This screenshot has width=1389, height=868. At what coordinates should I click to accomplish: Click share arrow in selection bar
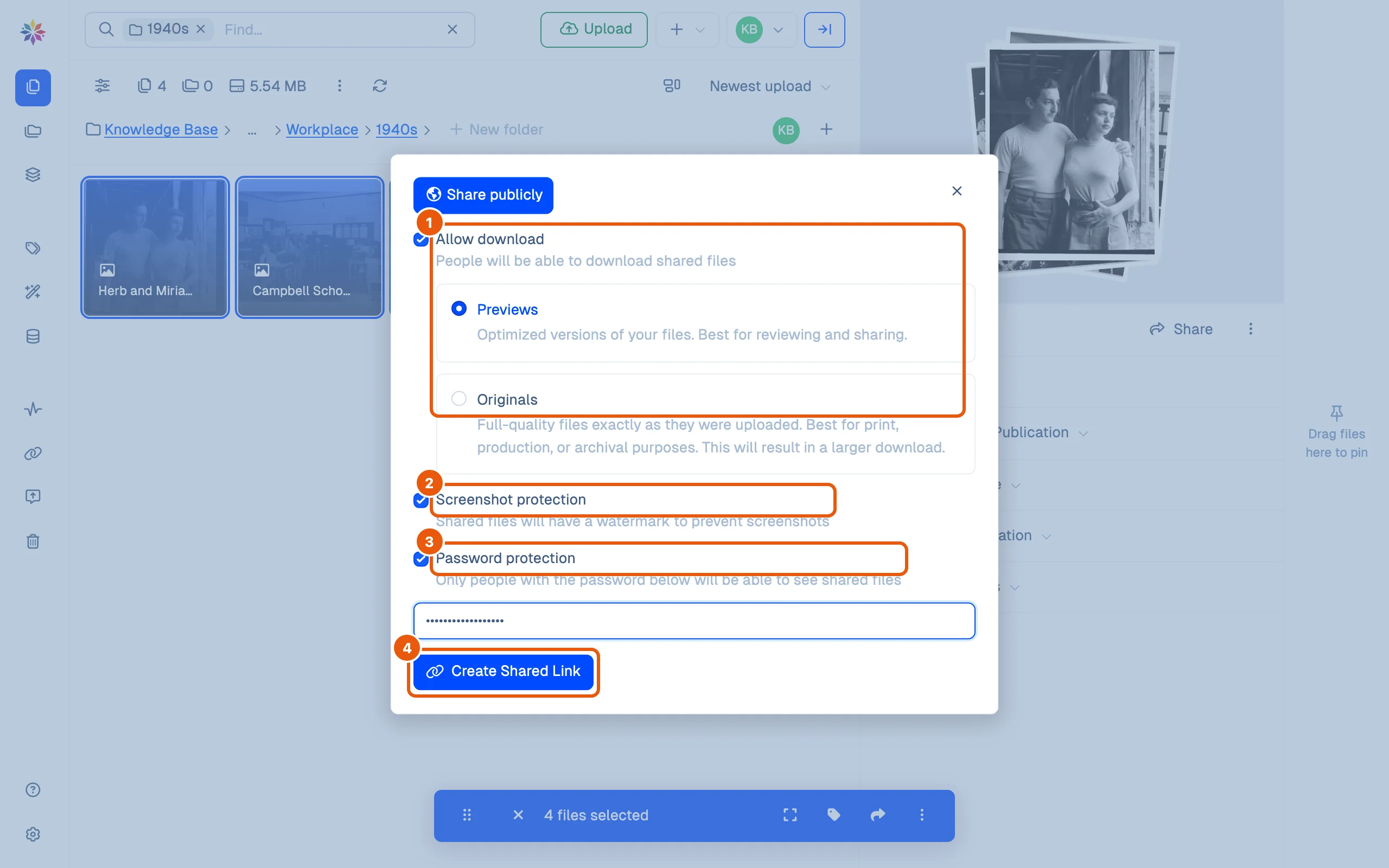[x=877, y=815]
